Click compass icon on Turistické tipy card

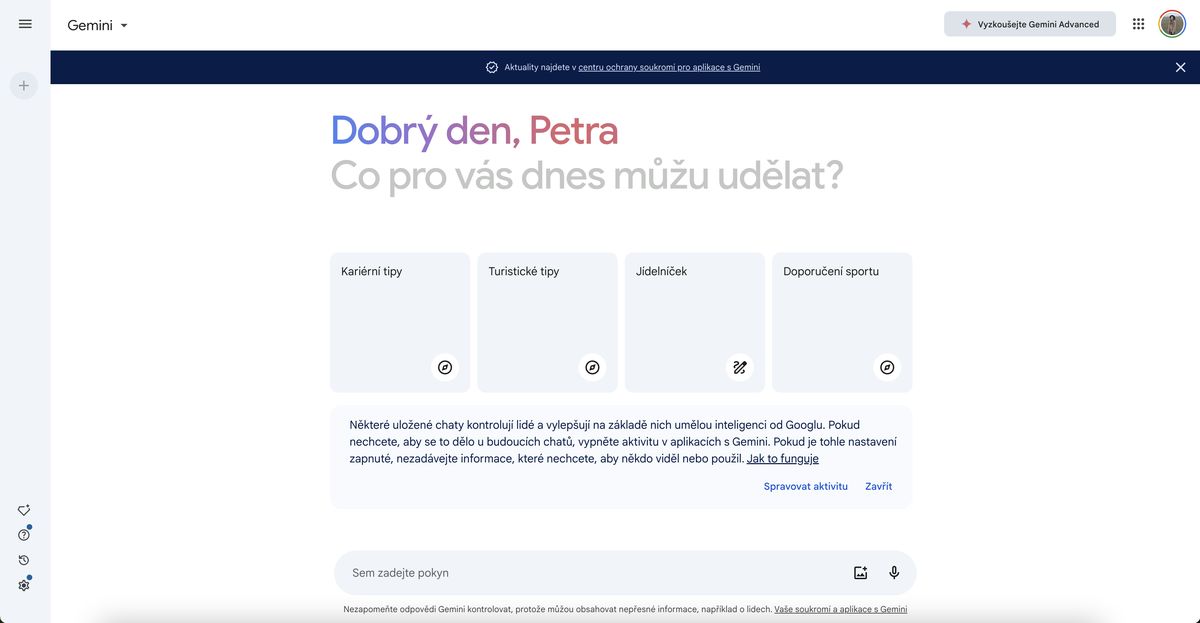click(x=592, y=367)
